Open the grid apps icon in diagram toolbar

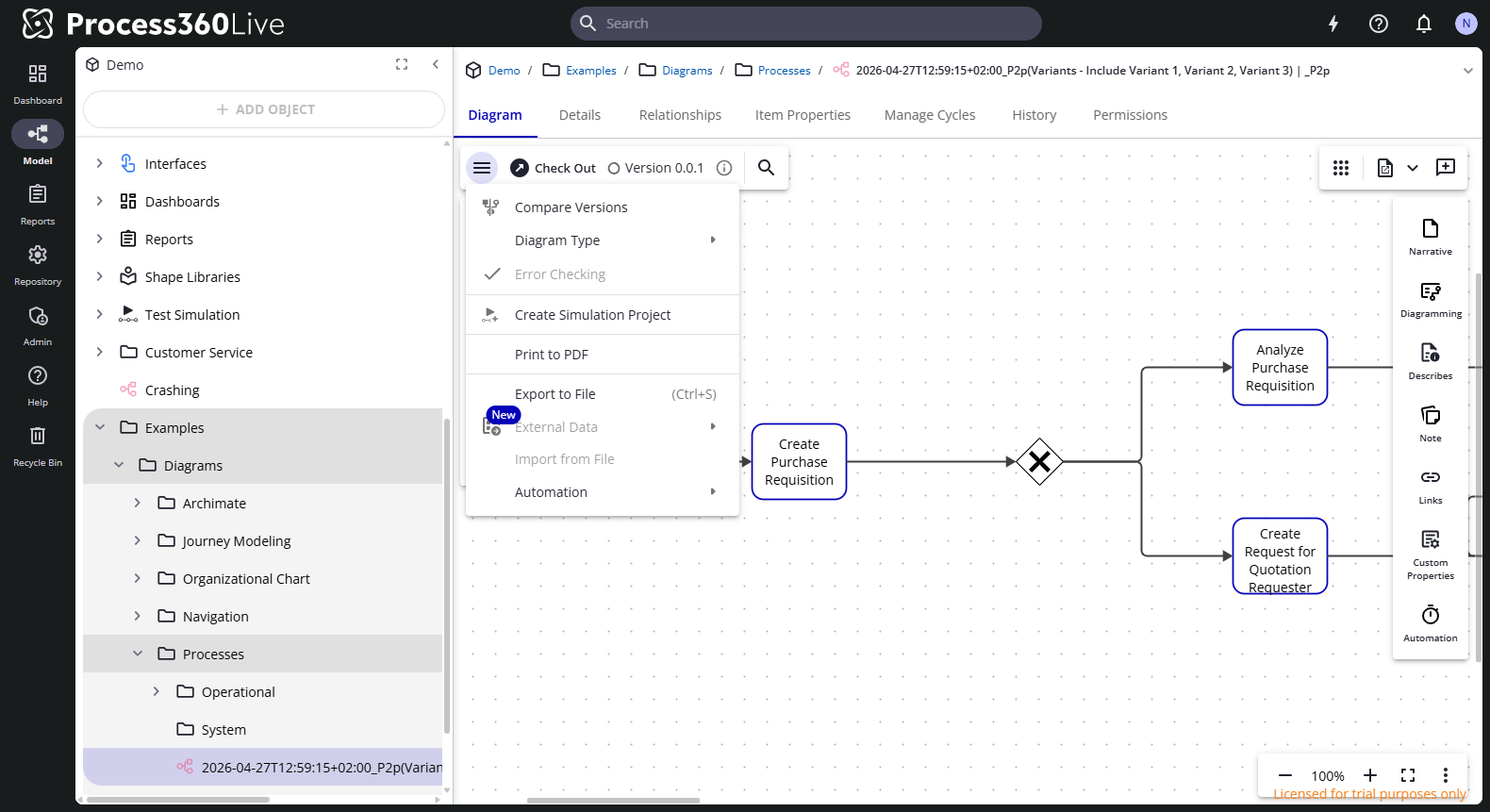pos(1341,168)
